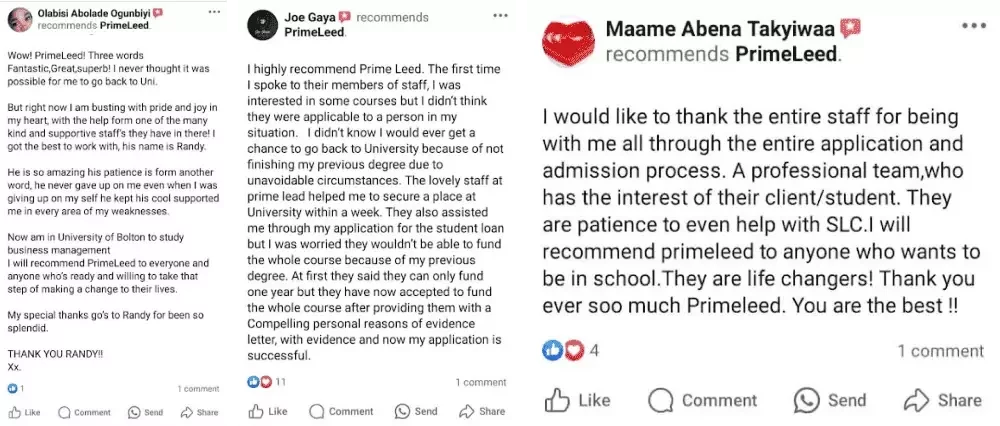Send Maame Abena Takyiwaa's review
Viewport: 1000px width, 426px height.
830,400
